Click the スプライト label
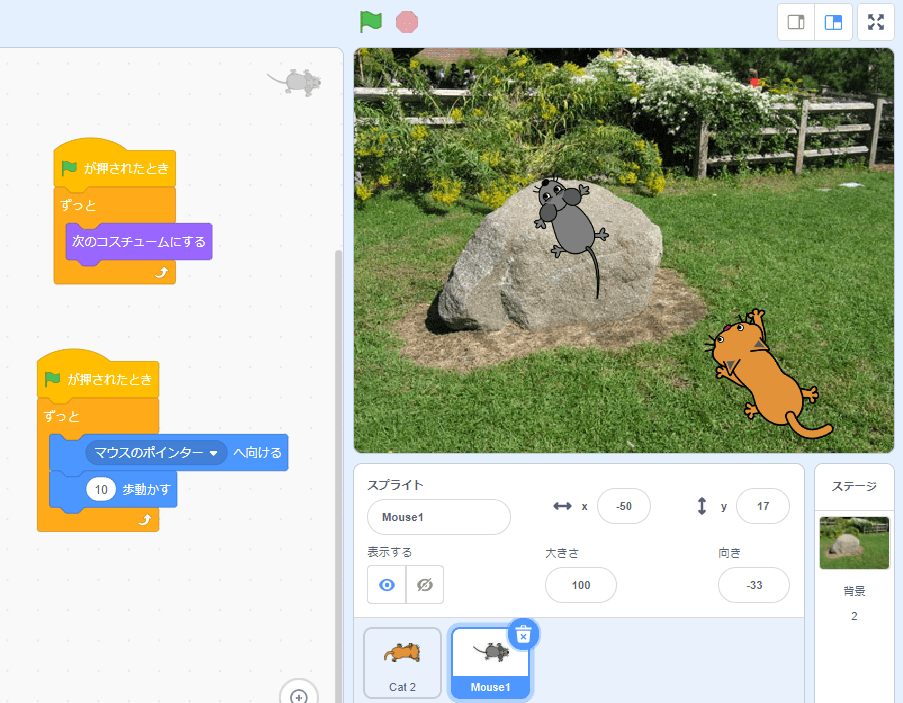903x703 pixels. pyautogui.click(x=395, y=485)
